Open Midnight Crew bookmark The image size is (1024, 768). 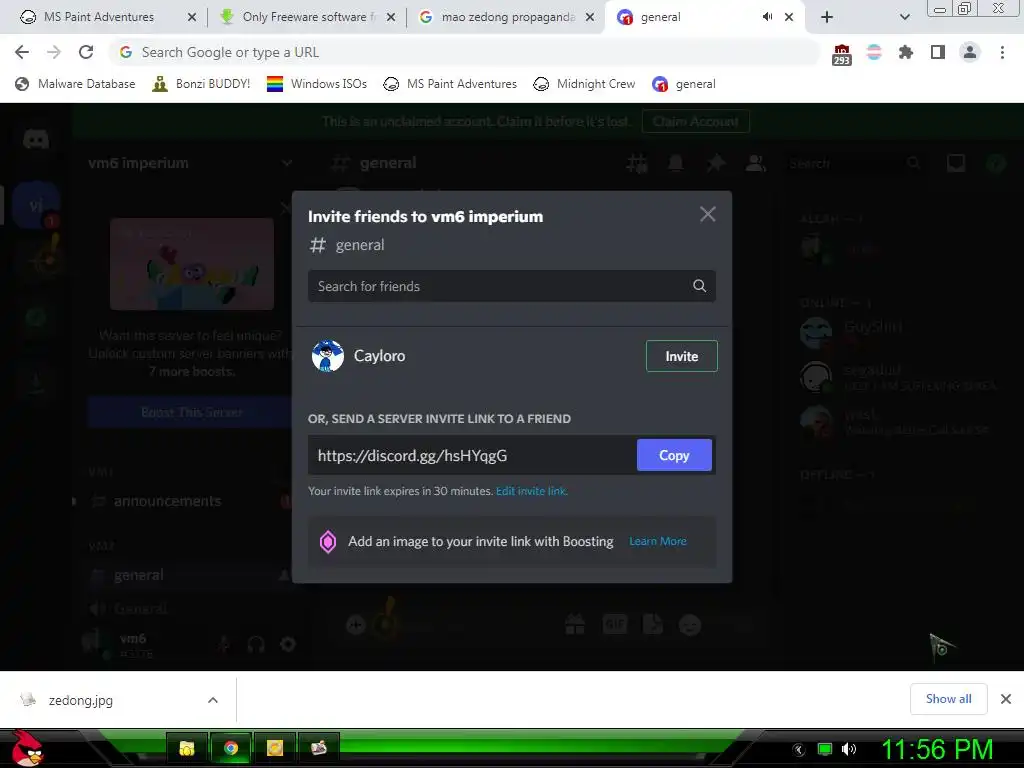click(x=584, y=84)
